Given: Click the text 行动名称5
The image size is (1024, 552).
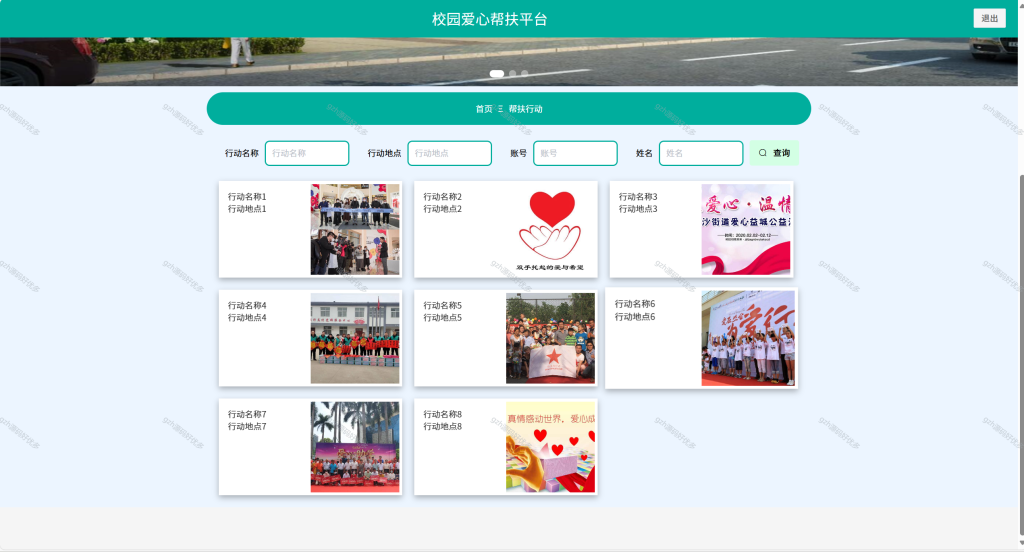Looking at the screenshot, I should pyautogui.click(x=442, y=306).
